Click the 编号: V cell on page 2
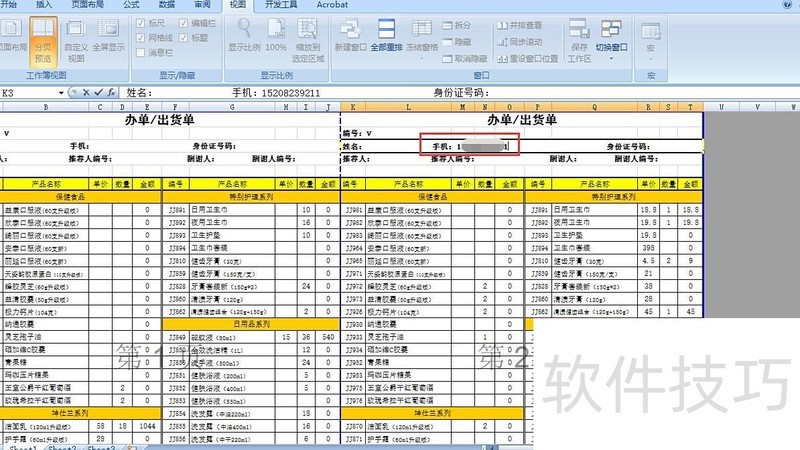 (x=357, y=133)
